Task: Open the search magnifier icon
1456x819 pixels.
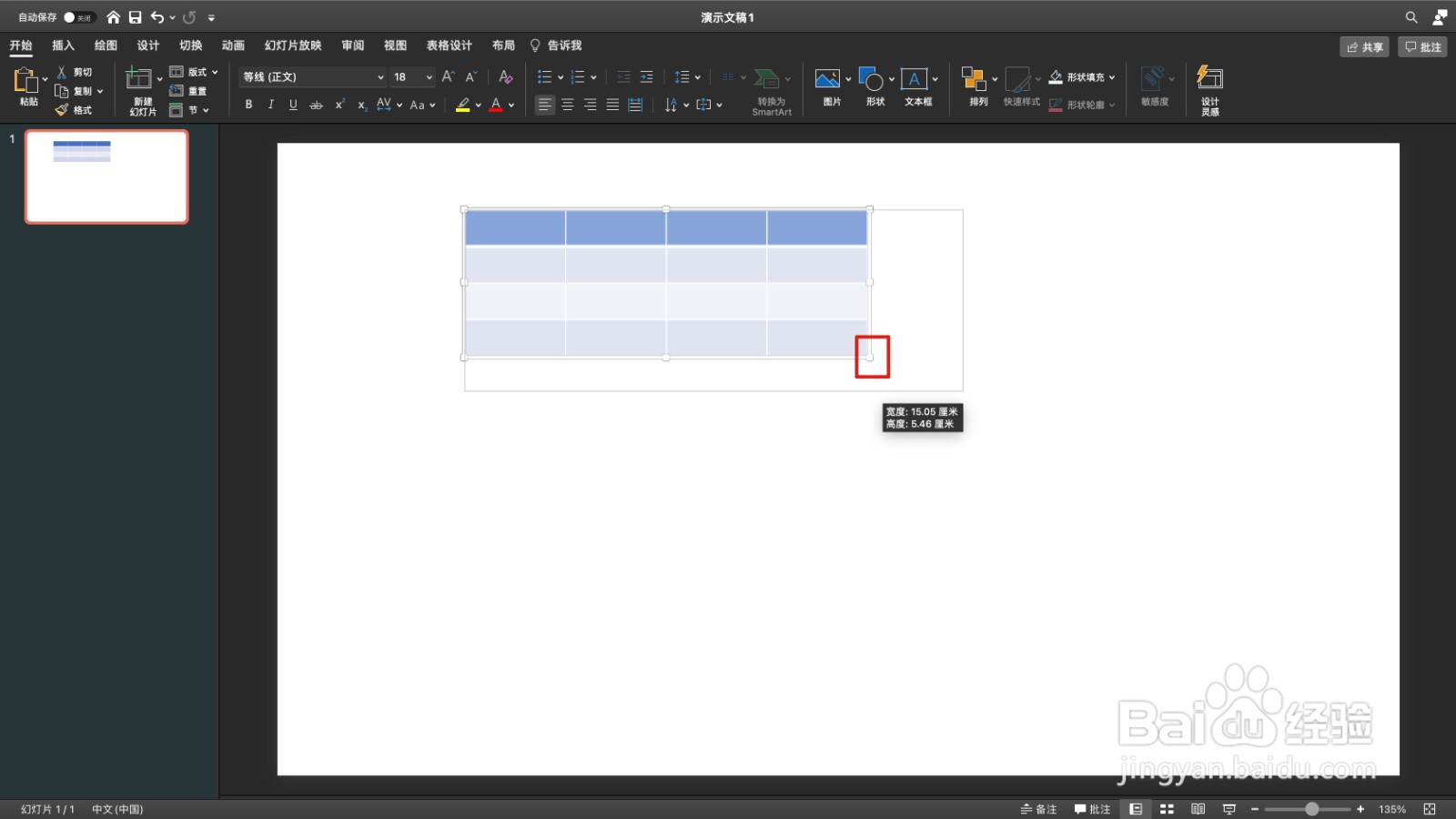Action: click(1411, 17)
